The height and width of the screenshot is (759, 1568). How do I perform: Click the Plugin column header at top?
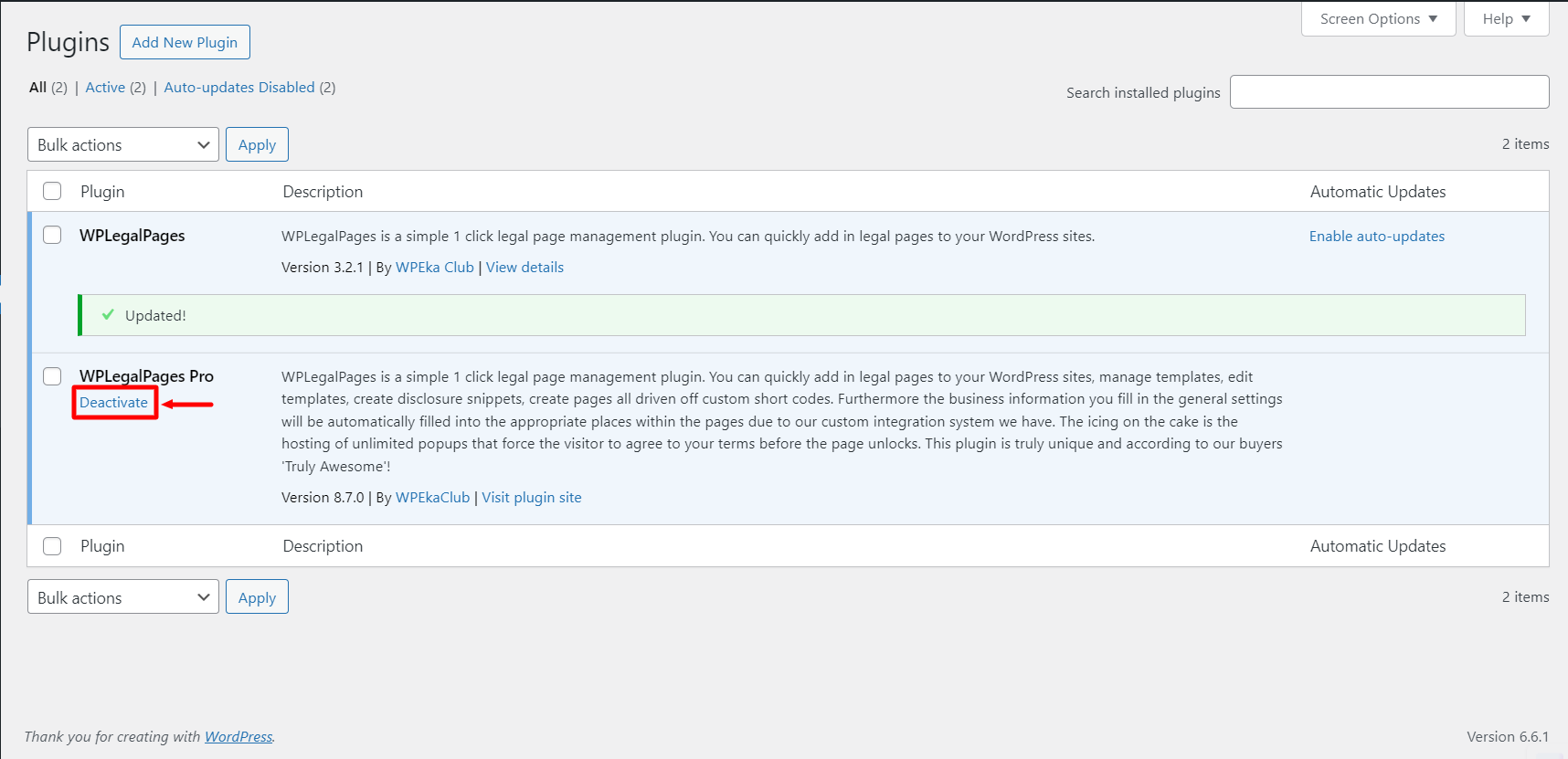tap(102, 192)
